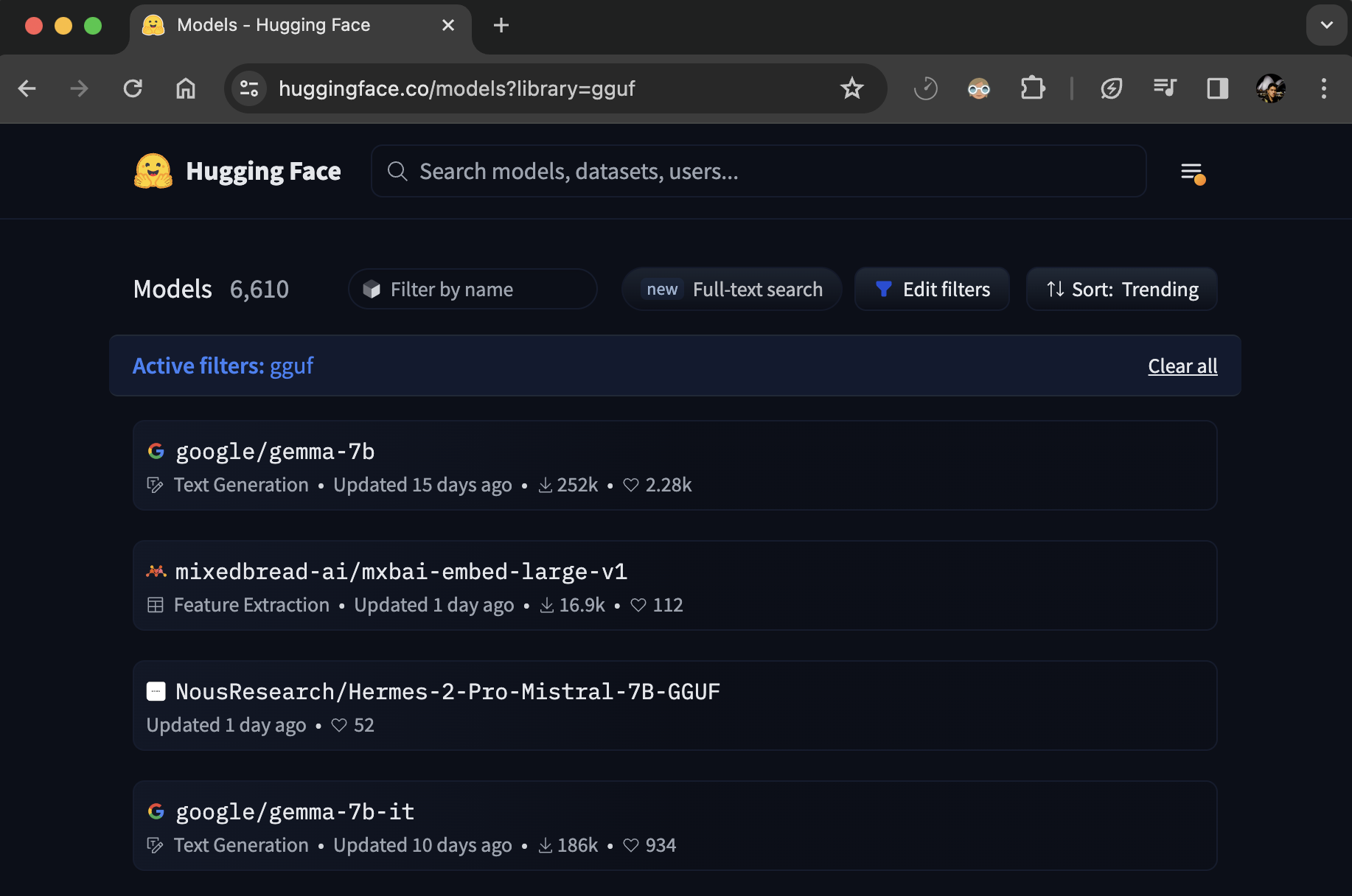Open the media controls icon in toolbar

point(1164,88)
